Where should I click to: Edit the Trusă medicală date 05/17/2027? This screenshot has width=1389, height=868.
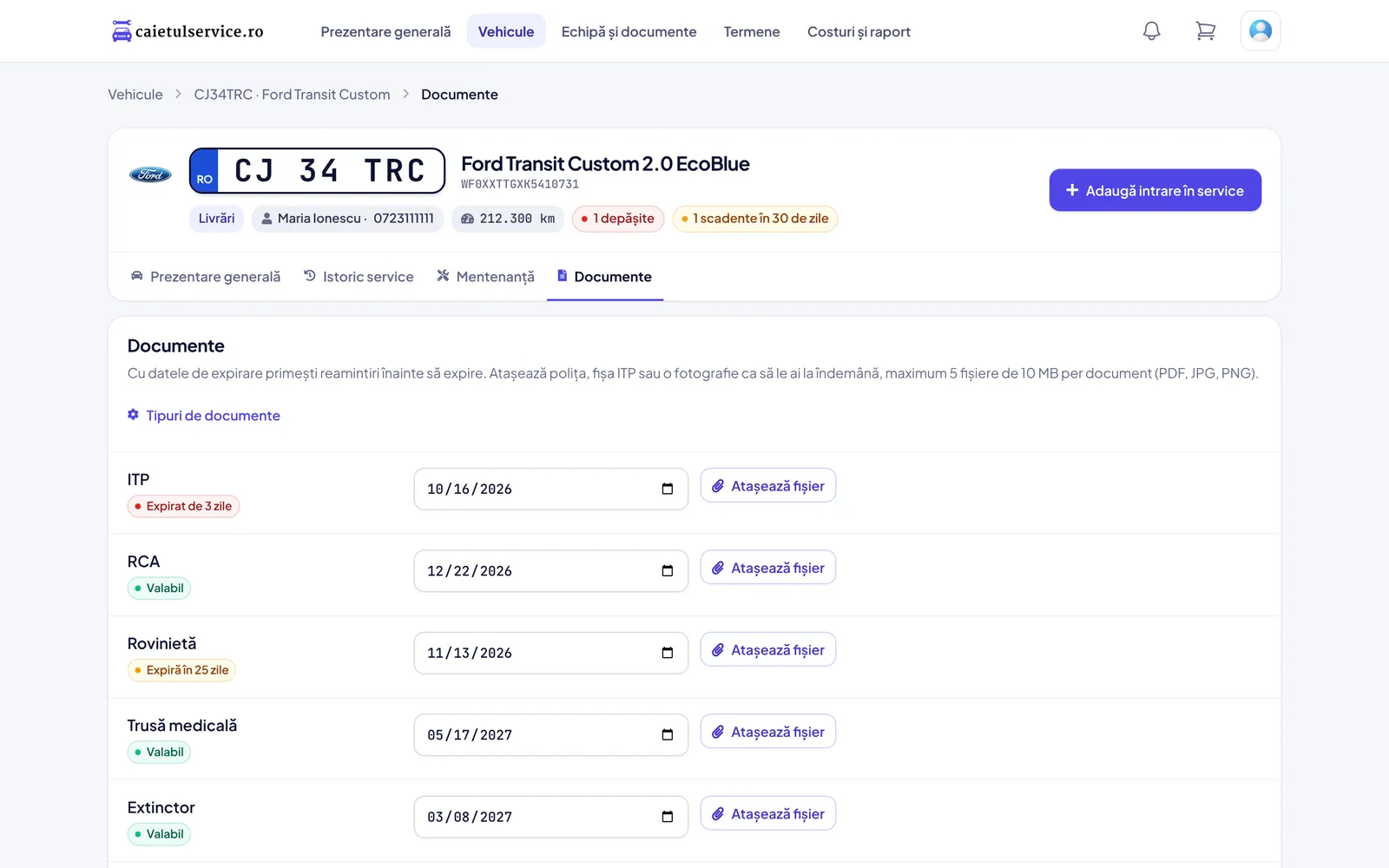tap(551, 735)
